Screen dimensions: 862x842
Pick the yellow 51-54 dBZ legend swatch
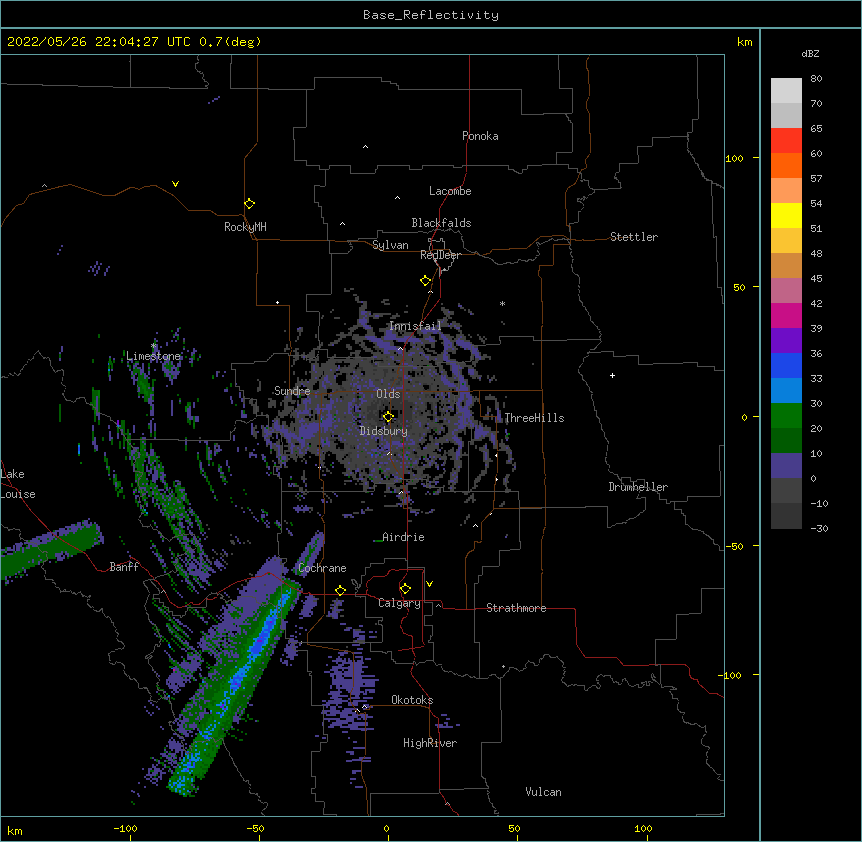tap(786, 216)
